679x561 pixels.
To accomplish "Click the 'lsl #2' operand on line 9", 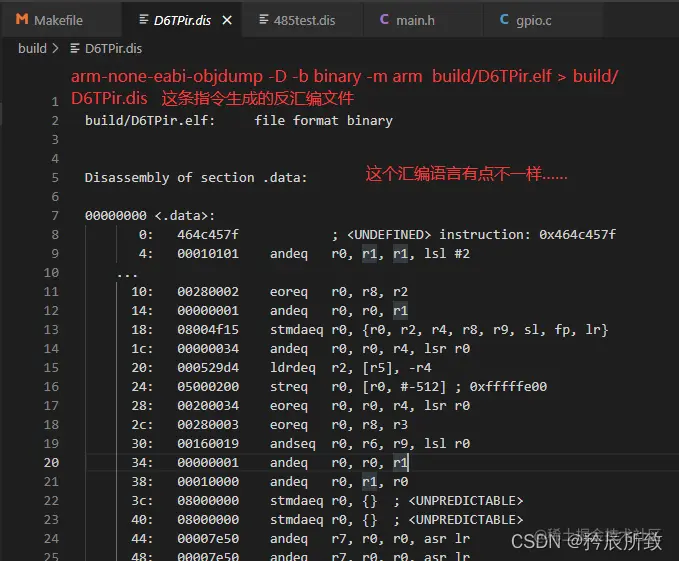I will (x=447, y=254).
